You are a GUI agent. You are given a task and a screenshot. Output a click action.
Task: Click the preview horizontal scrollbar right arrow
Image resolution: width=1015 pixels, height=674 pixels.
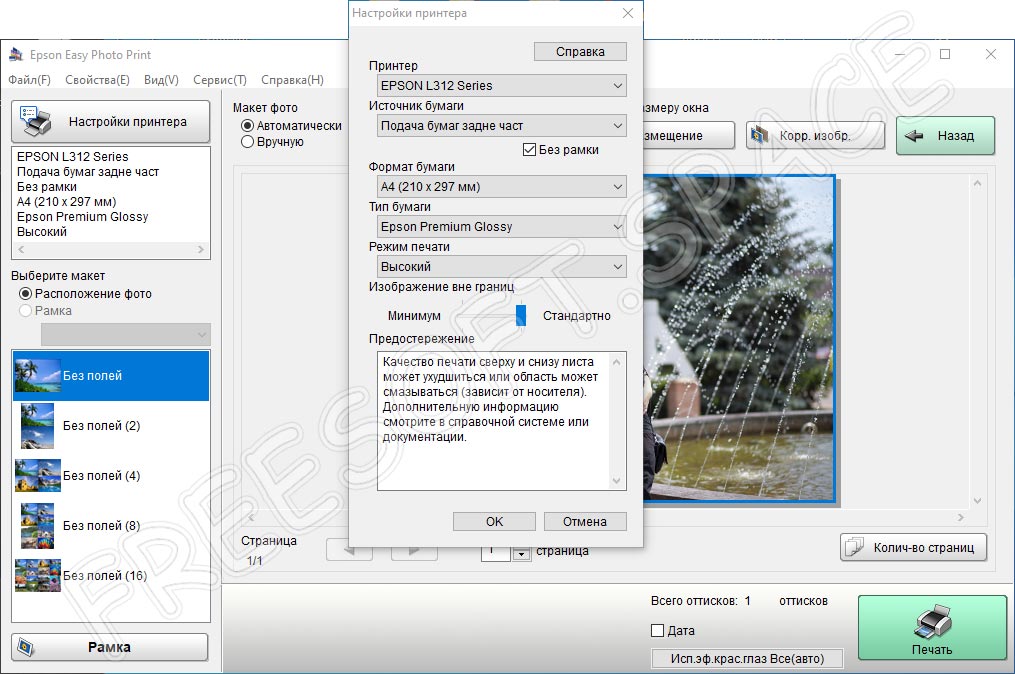point(961,517)
